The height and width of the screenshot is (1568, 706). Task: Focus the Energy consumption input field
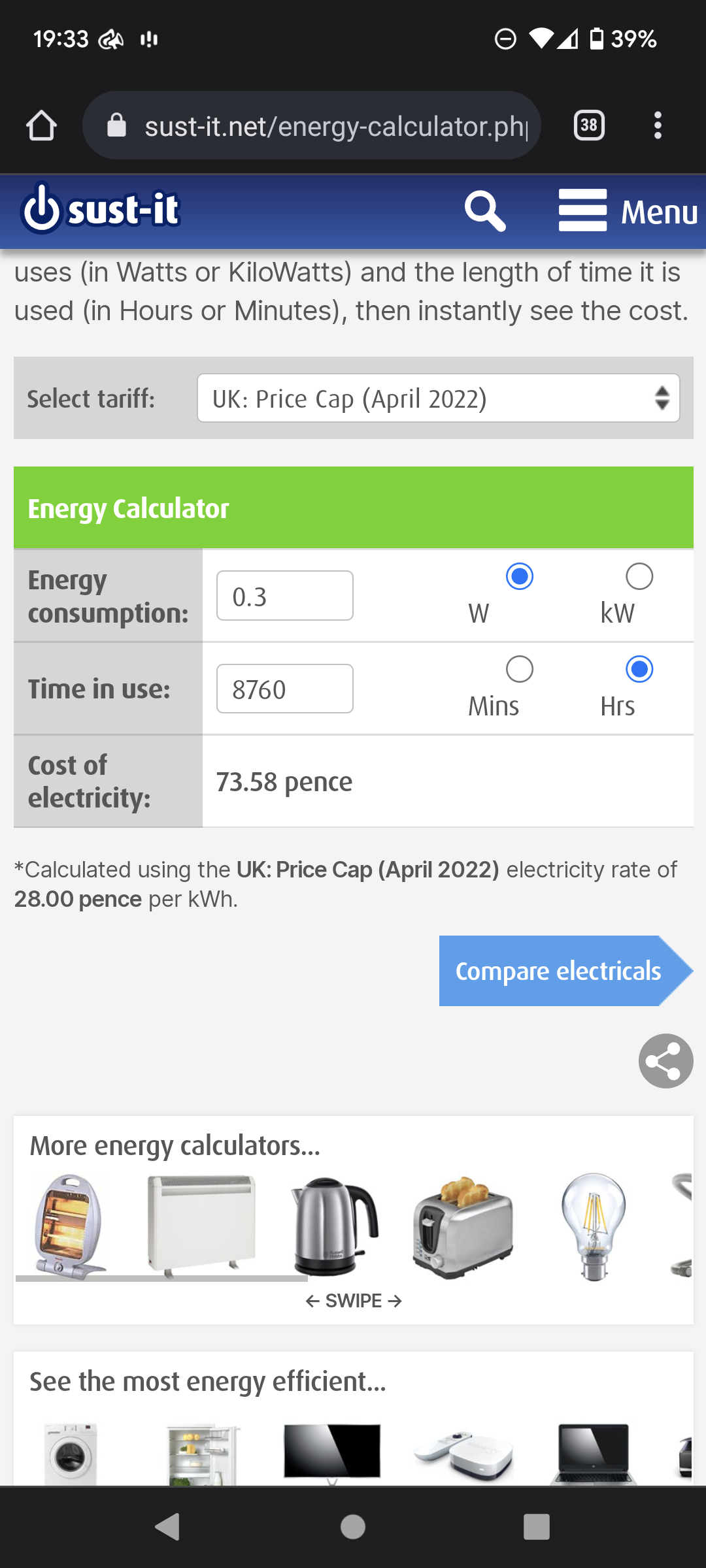point(285,596)
